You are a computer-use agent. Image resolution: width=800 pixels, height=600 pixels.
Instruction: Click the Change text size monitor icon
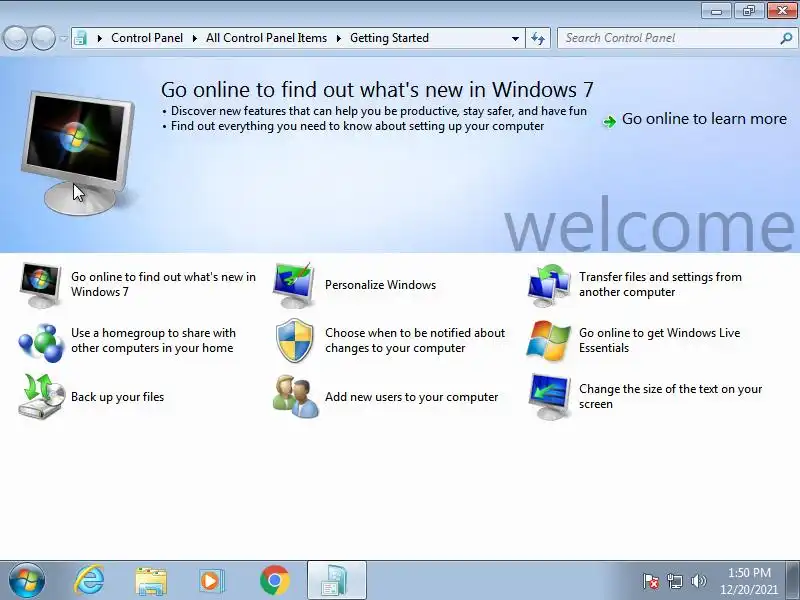pos(549,396)
